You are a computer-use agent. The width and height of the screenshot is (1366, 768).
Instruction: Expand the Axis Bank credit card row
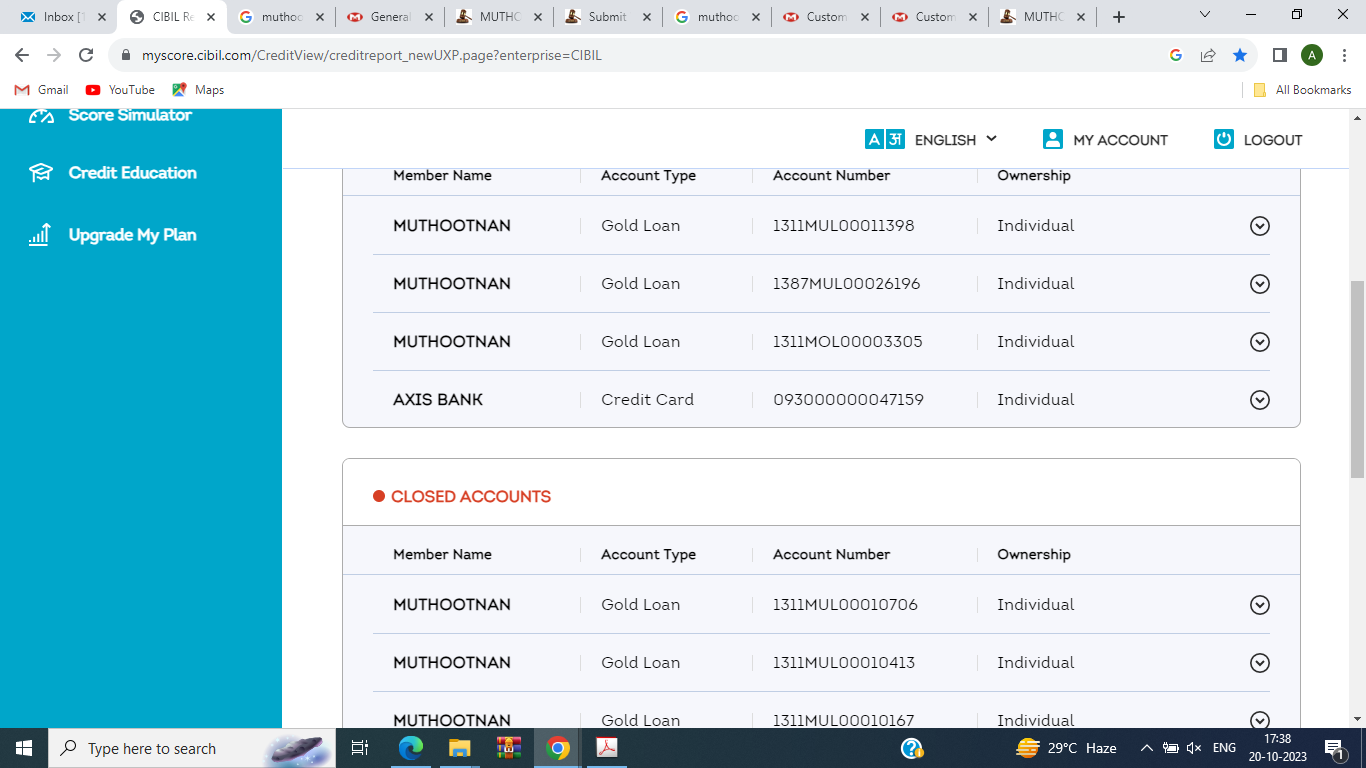pyautogui.click(x=1260, y=400)
